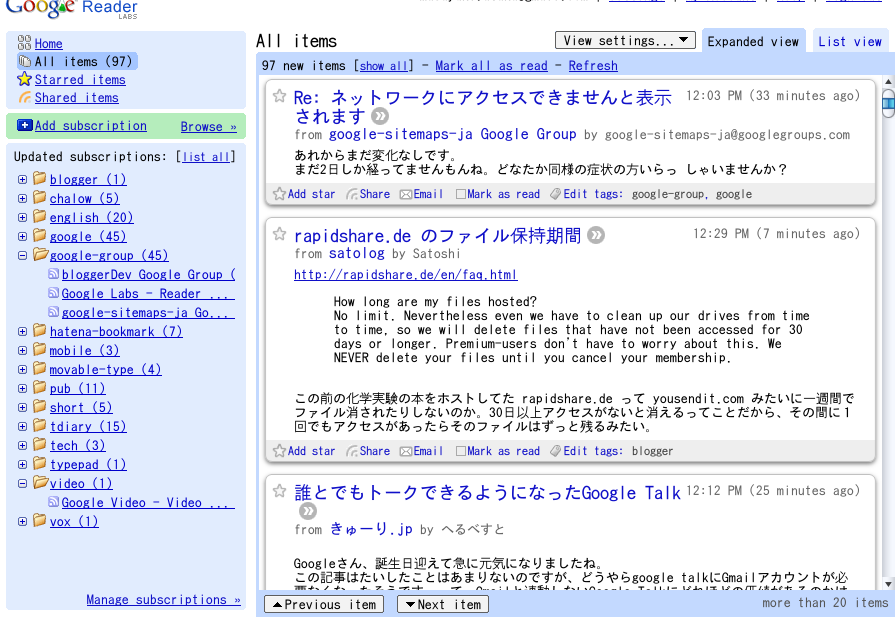Check Mark as read on google-sitemaps-ja post
Screen dimensions: 895x617
pos(461,195)
